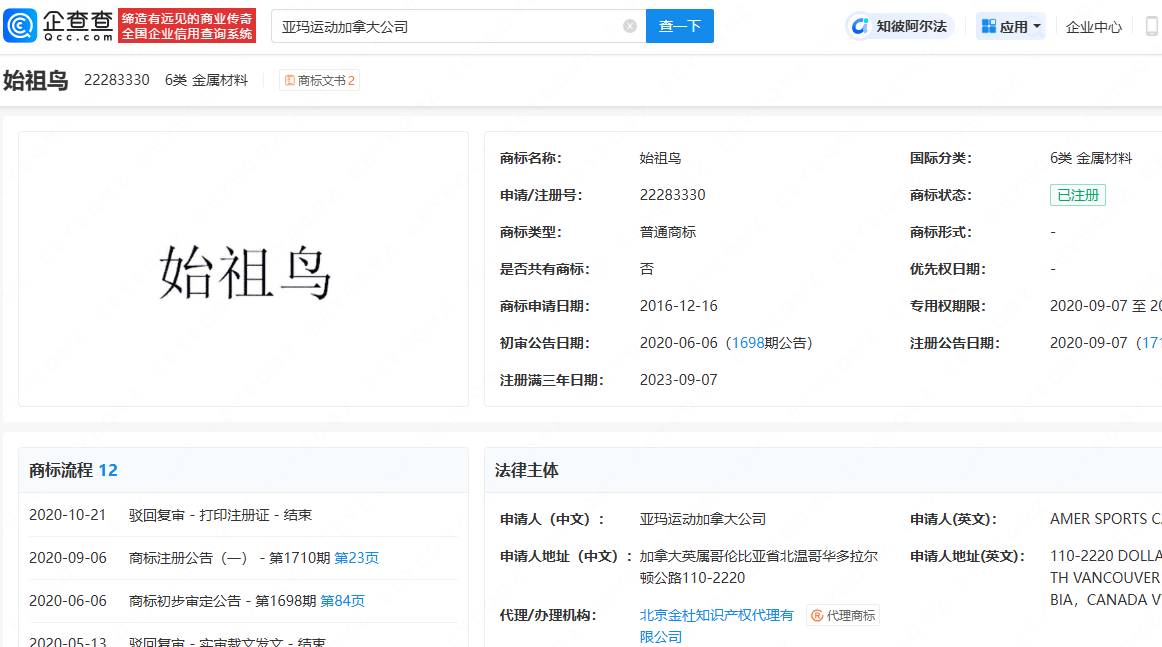This screenshot has height=647, width=1162.
Task: Click the 2020-10-21 process row
Action: 243,515
